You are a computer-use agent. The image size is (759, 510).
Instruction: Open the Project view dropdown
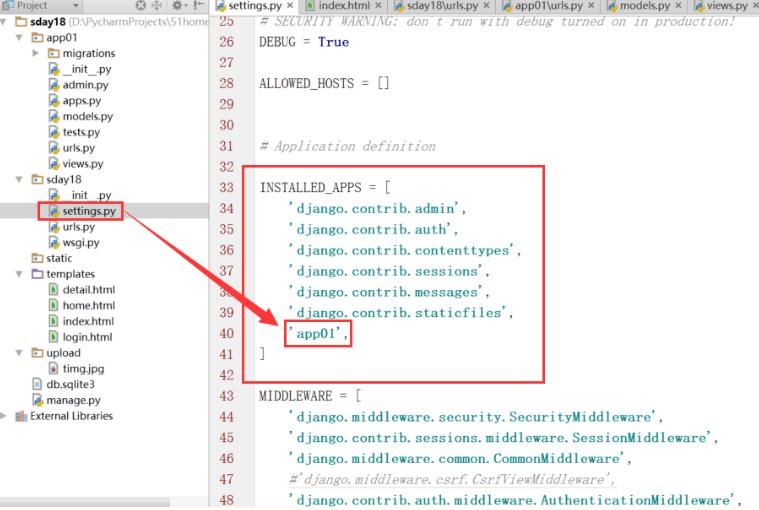point(76,5)
